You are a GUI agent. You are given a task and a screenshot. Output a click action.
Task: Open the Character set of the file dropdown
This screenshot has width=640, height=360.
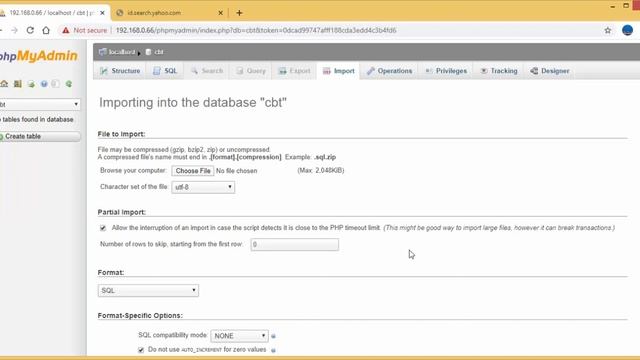click(x=203, y=187)
